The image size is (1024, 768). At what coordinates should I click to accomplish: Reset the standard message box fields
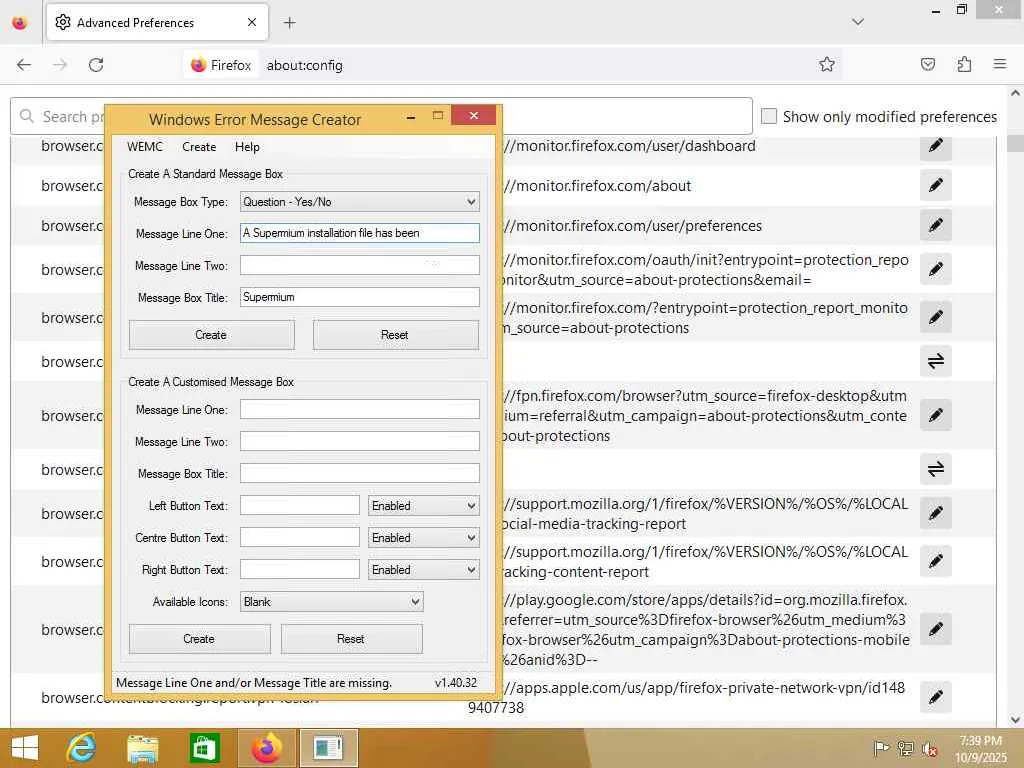click(395, 335)
